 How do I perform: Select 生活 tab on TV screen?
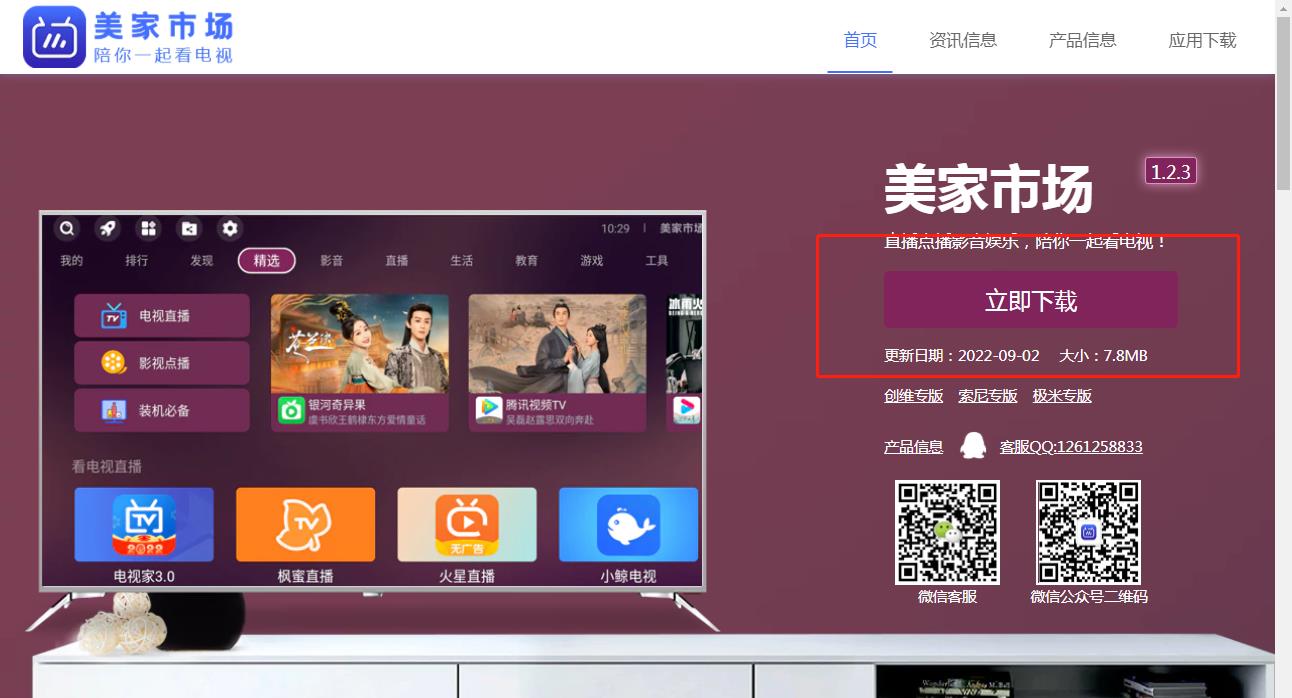click(461, 261)
